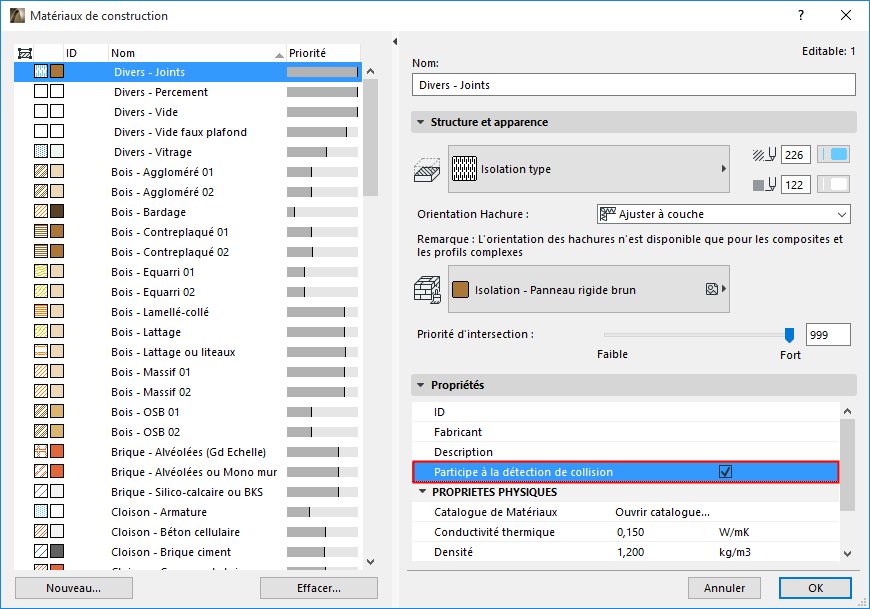Open the Orientation Hachure dropdown
The width and height of the screenshot is (870, 609).
point(724,214)
